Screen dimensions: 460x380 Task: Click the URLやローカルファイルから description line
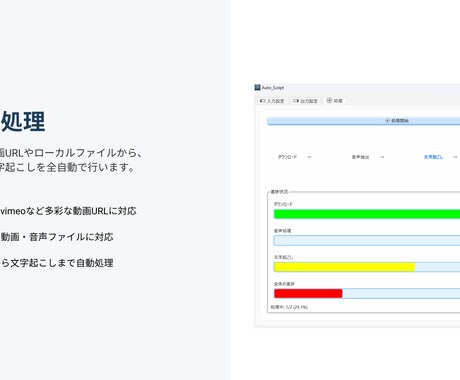(x=71, y=153)
